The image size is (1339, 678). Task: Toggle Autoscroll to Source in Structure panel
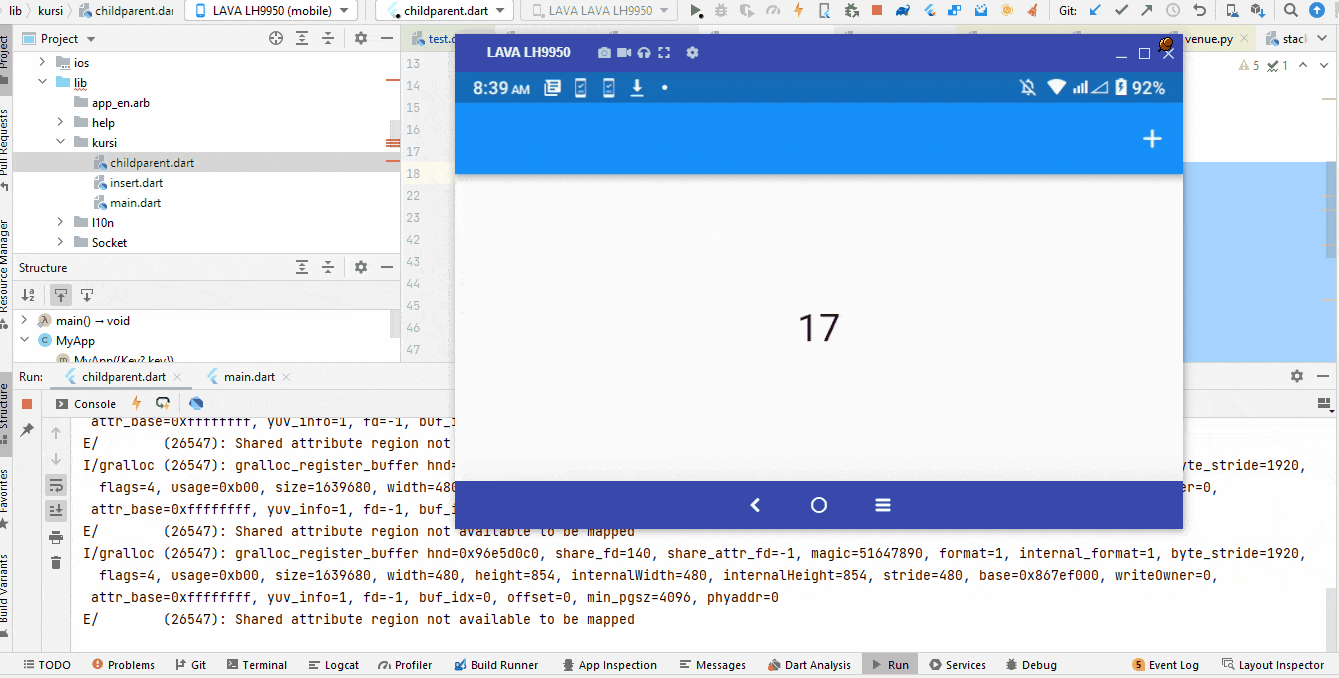[61, 295]
